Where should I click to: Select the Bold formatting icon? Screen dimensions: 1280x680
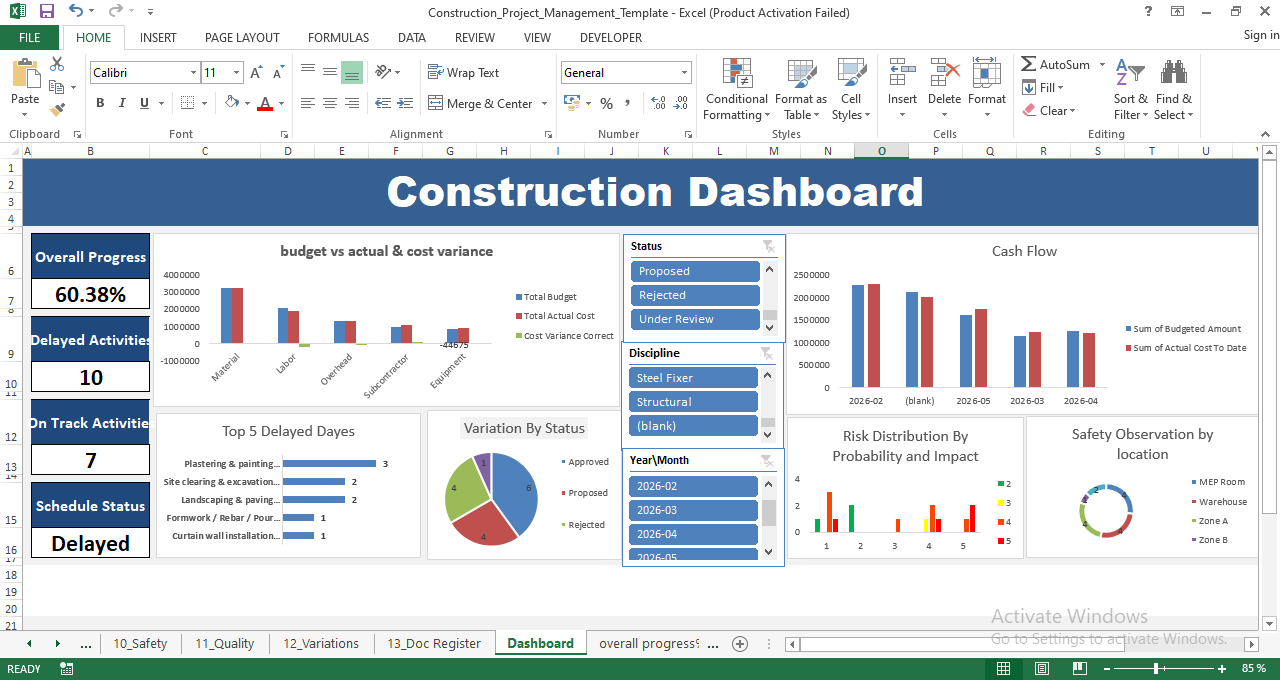pyautogui.click(x=99, y=103)
